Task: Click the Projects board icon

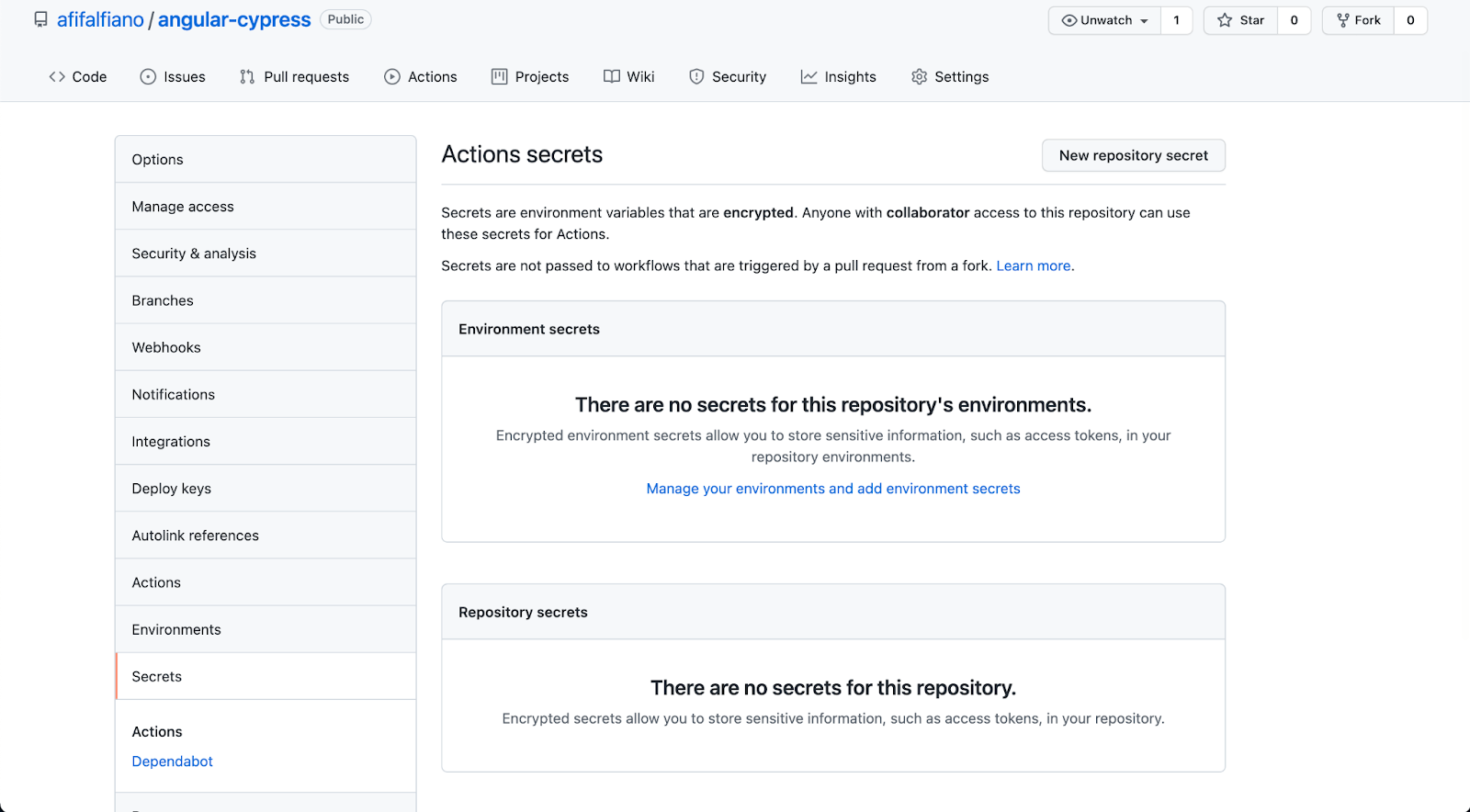Action: point(500,77)
